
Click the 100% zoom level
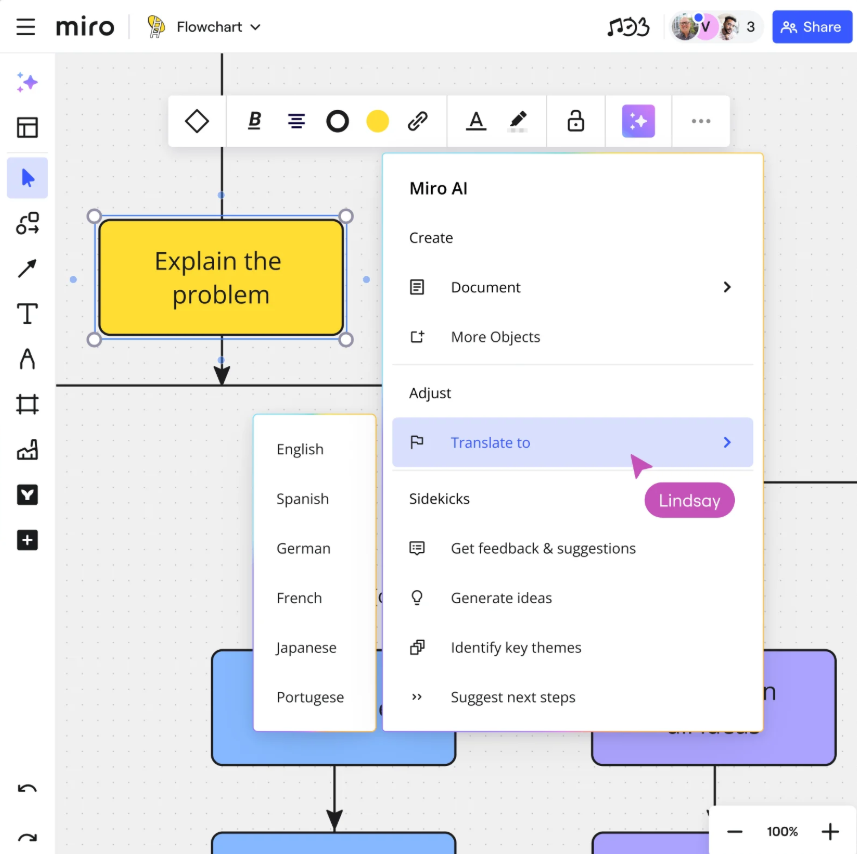(782, 832)
